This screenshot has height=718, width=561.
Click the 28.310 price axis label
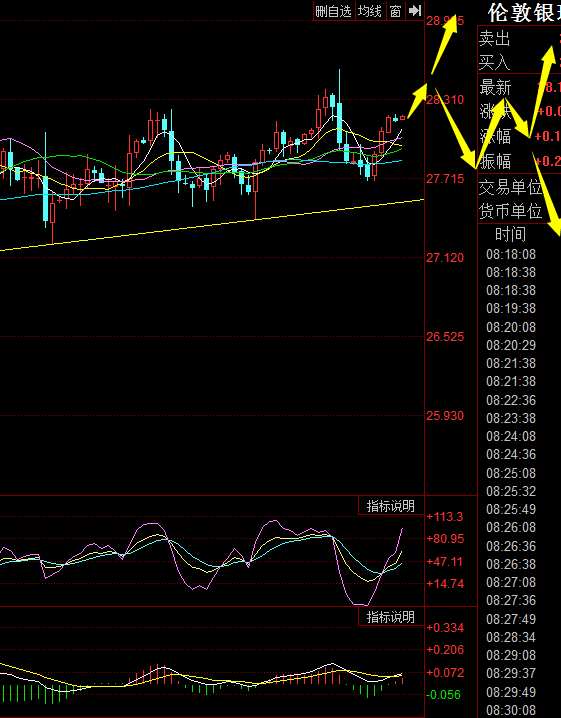coord(445,99)
